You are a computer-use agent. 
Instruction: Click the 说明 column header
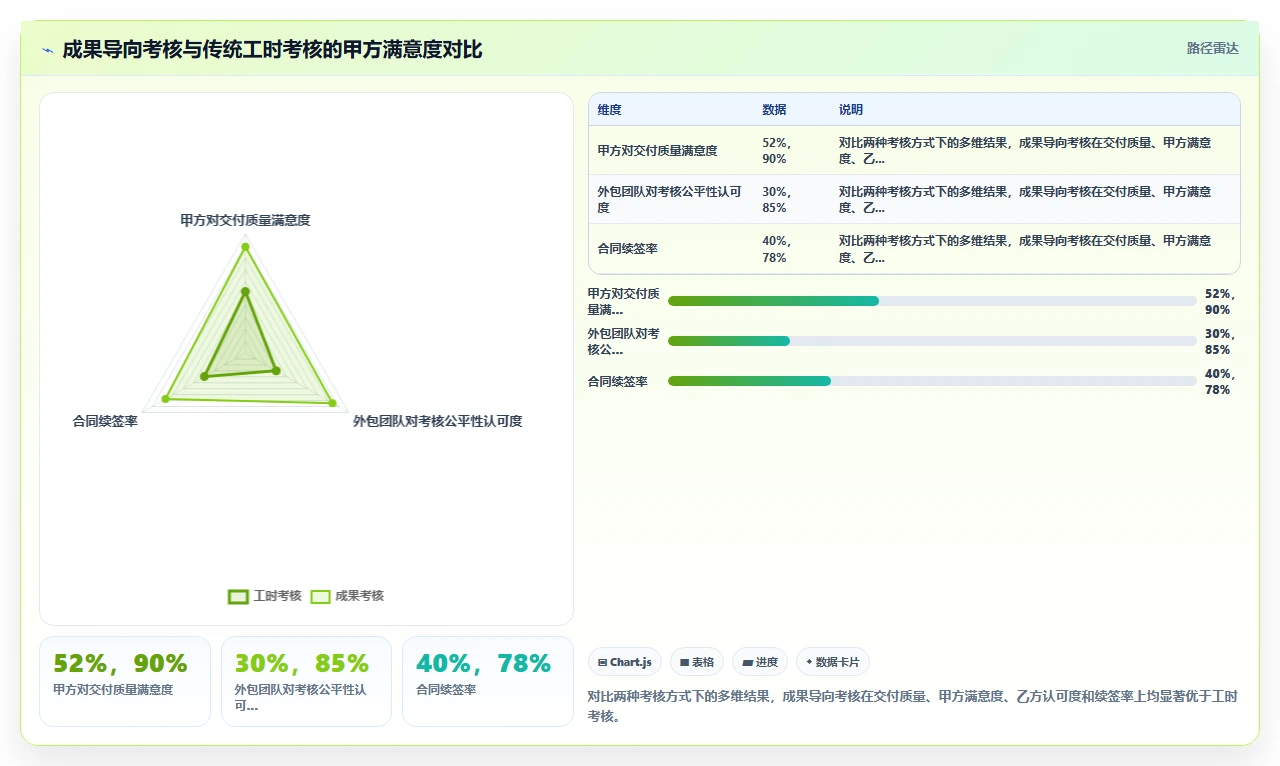851,110
